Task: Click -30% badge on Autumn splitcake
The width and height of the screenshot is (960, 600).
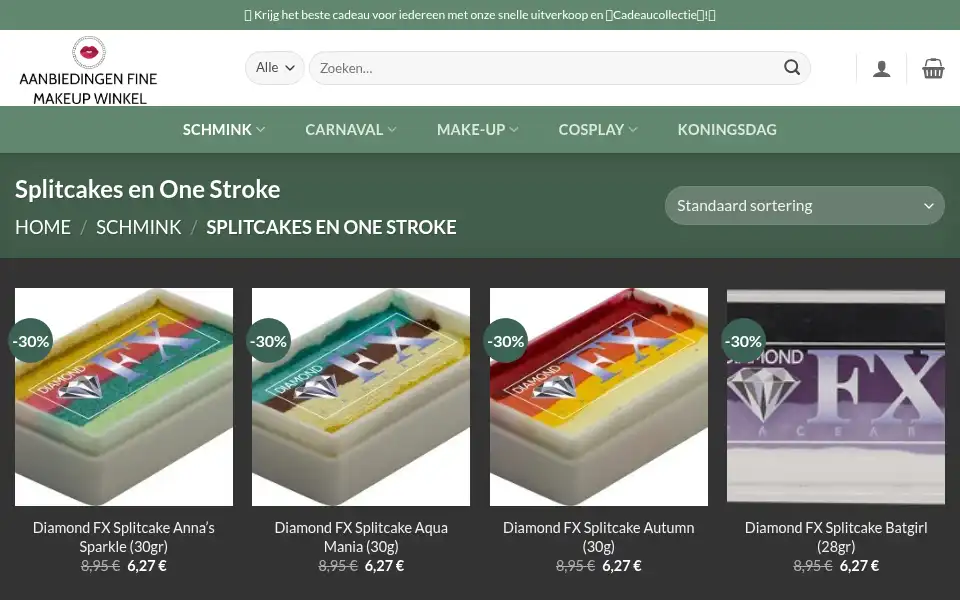Action: (506, 341)
